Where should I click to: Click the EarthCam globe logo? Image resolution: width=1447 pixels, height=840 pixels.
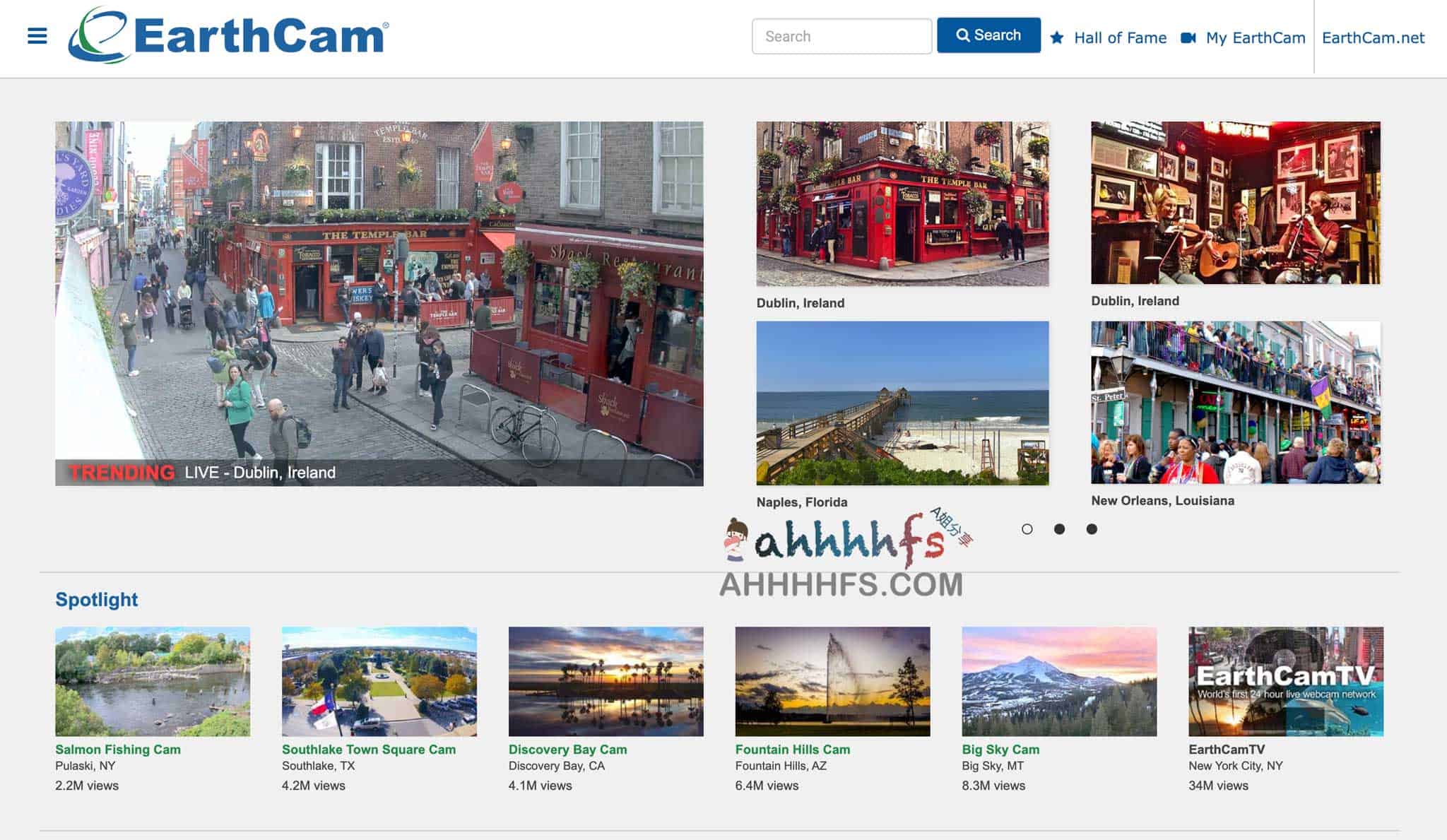click(x=99, y=35)
